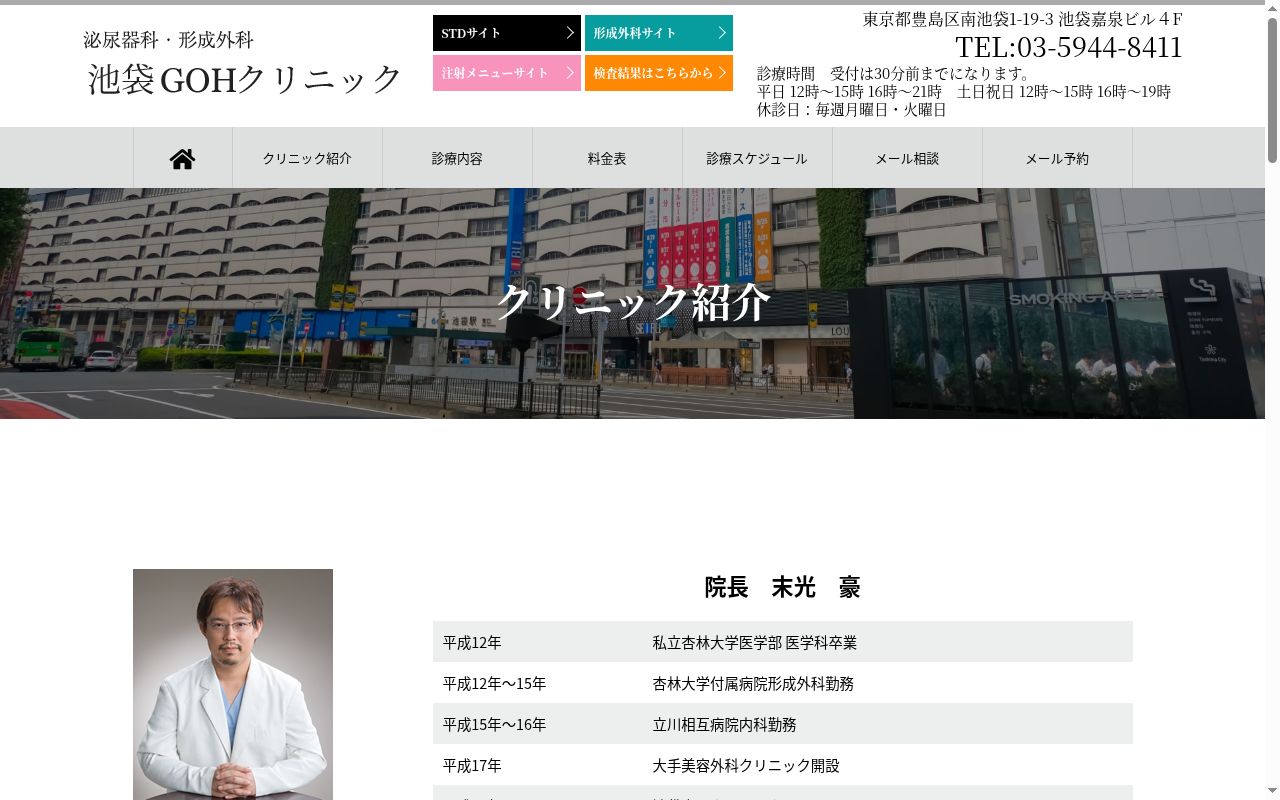Click the cell 私立杏林大学医学部 医学科卒業
The height and width of the screenshot is (800, 1280).
tap(755, 642)
